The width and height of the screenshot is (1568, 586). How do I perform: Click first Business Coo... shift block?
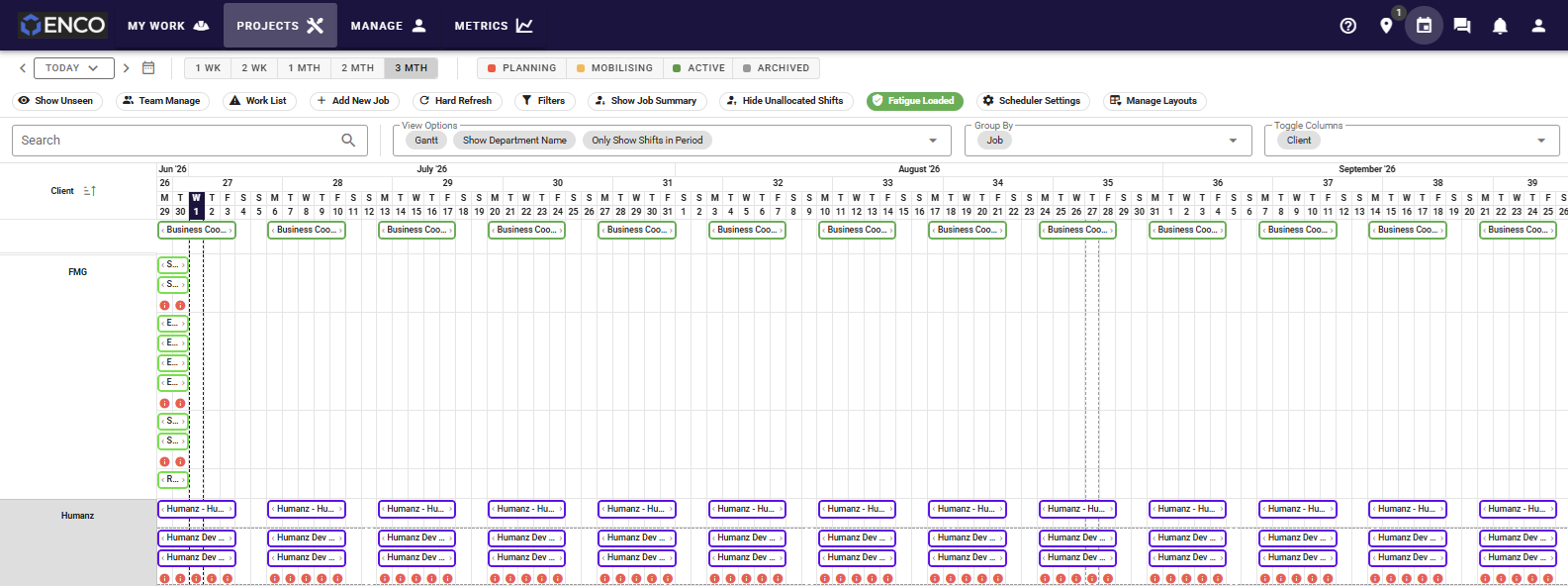click(197, 230)
